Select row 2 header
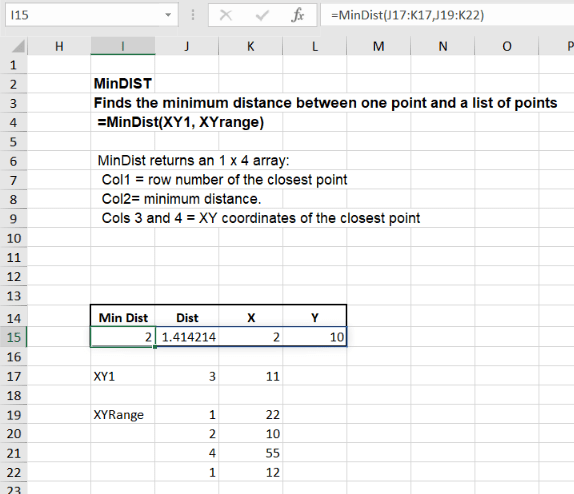574x494 pixels. pos(14,84)
